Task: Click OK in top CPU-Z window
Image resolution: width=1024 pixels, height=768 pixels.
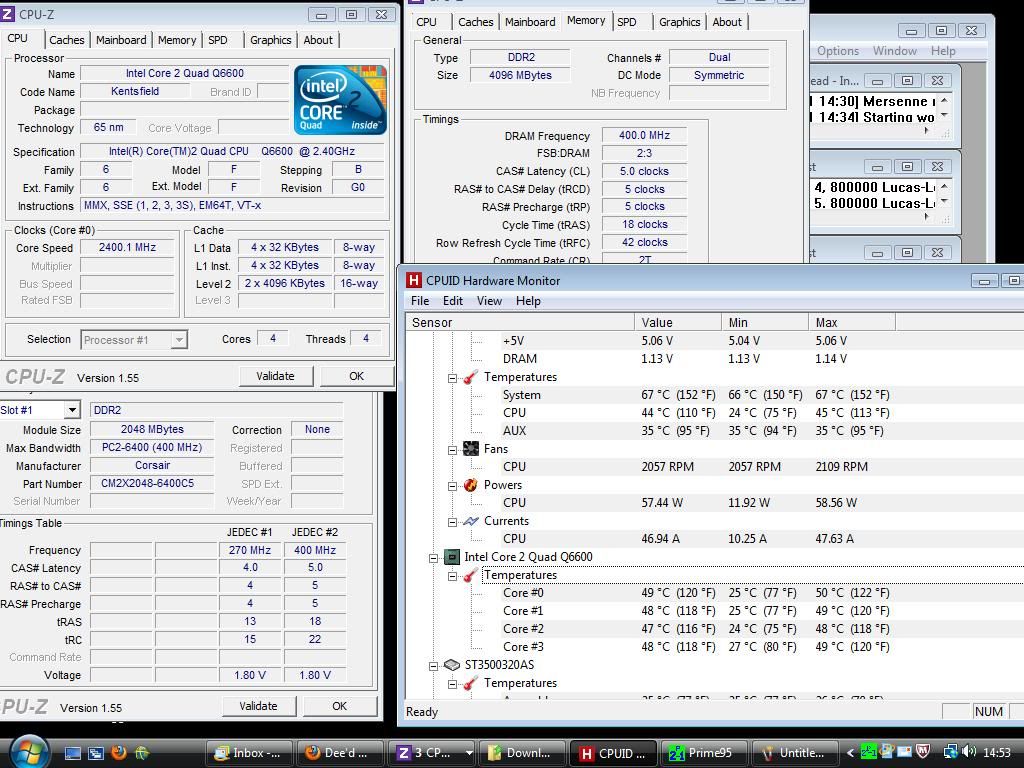Action: coord(356,376)
